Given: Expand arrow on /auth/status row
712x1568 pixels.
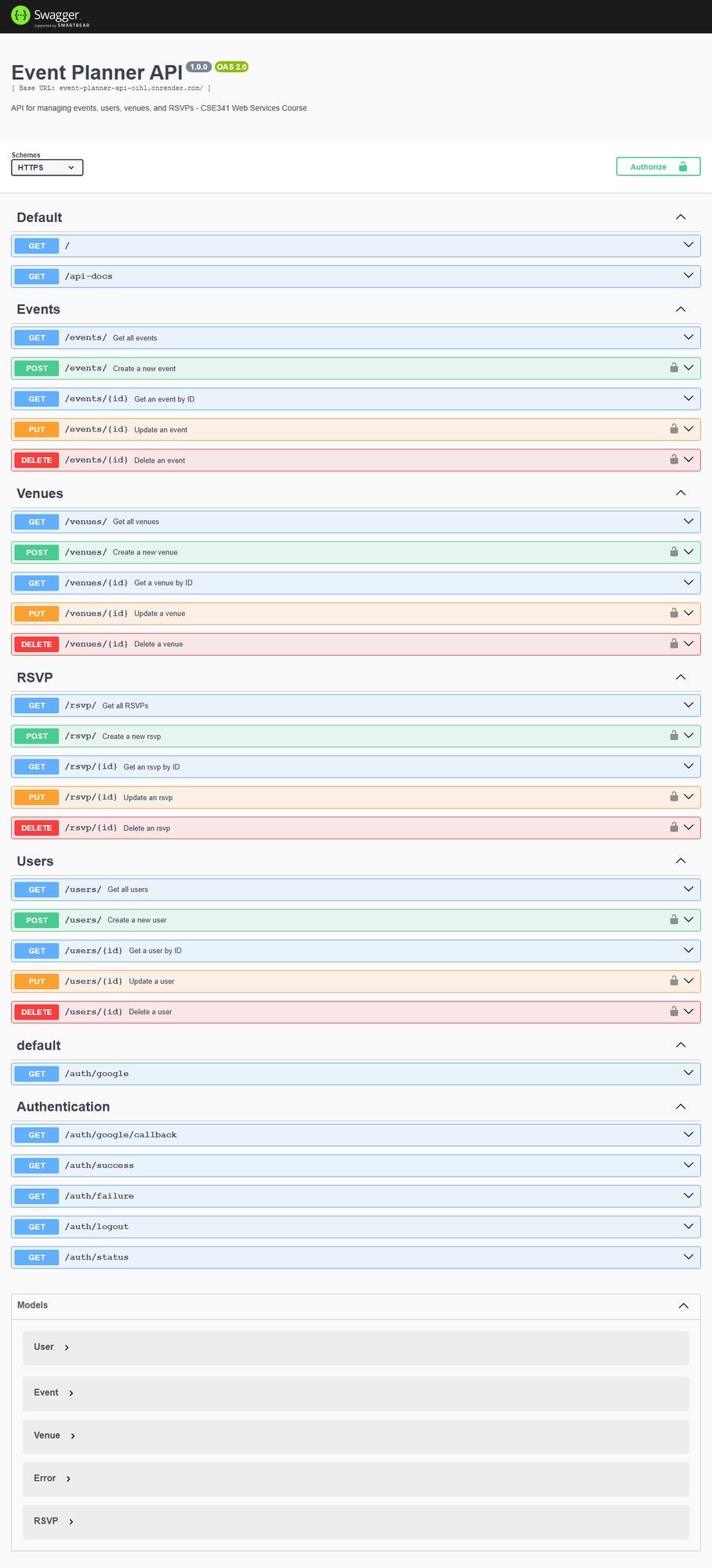Looking at the screenshot, I should (x=688, y=1257).
